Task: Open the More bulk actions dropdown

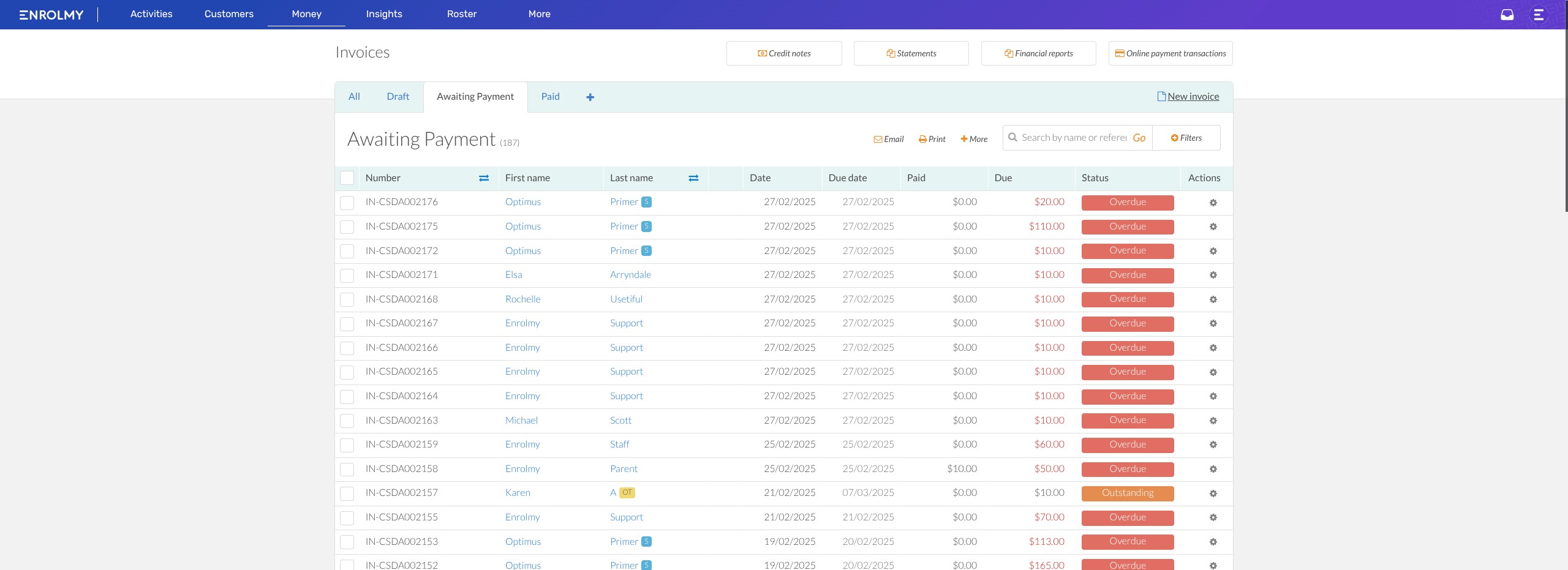Action: pos(974,139)
